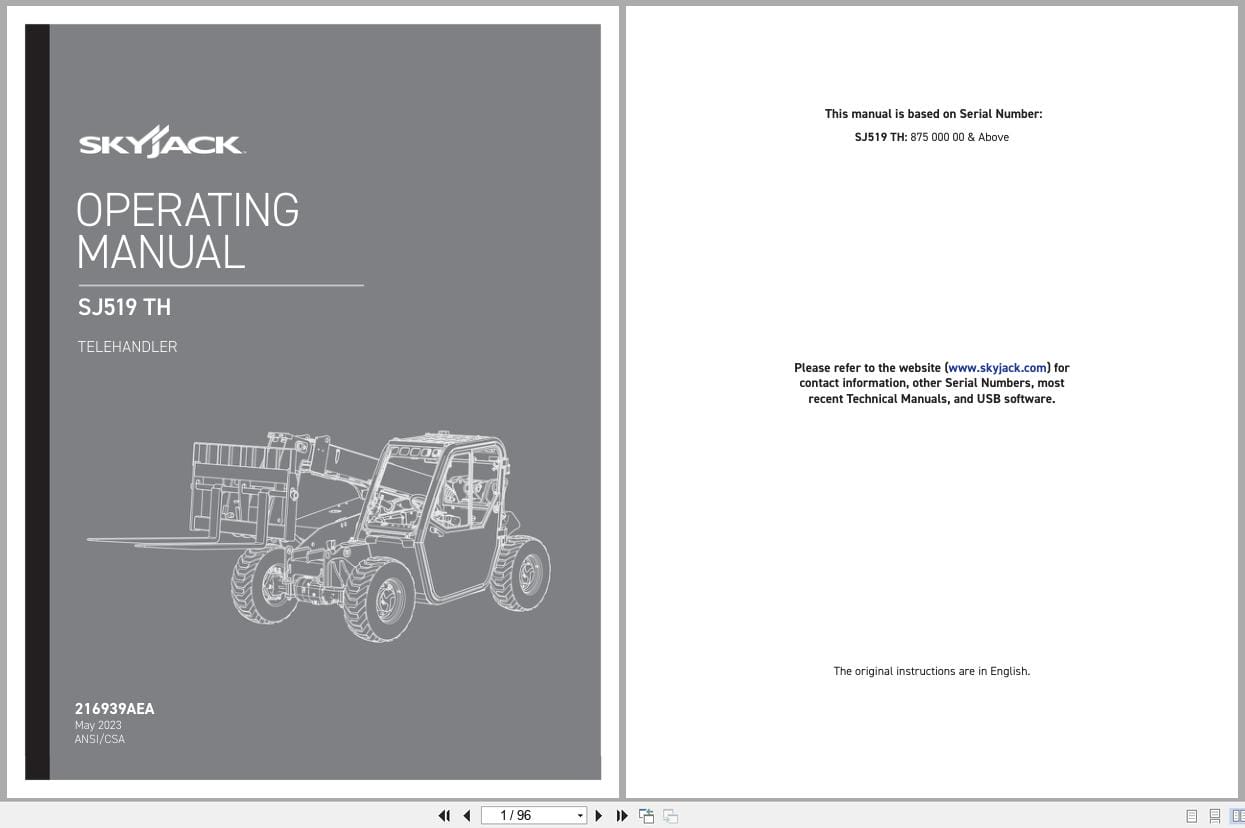Click the SKYJACK logo on the cover

pyautogui.click(x=160, y=141)
